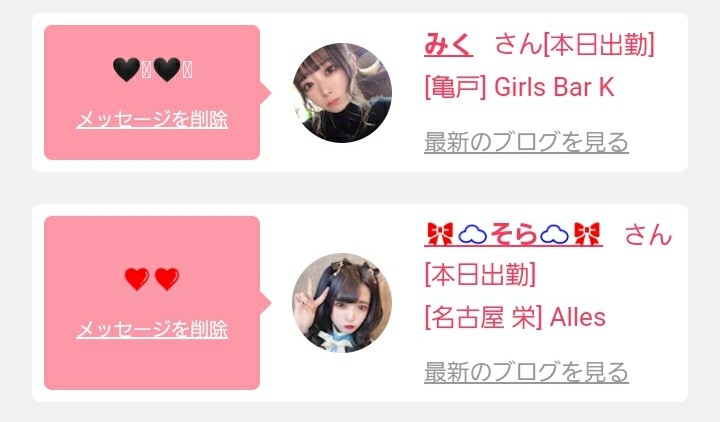
Task: Click the cloud icon right of そら
Action: (554, 235)
